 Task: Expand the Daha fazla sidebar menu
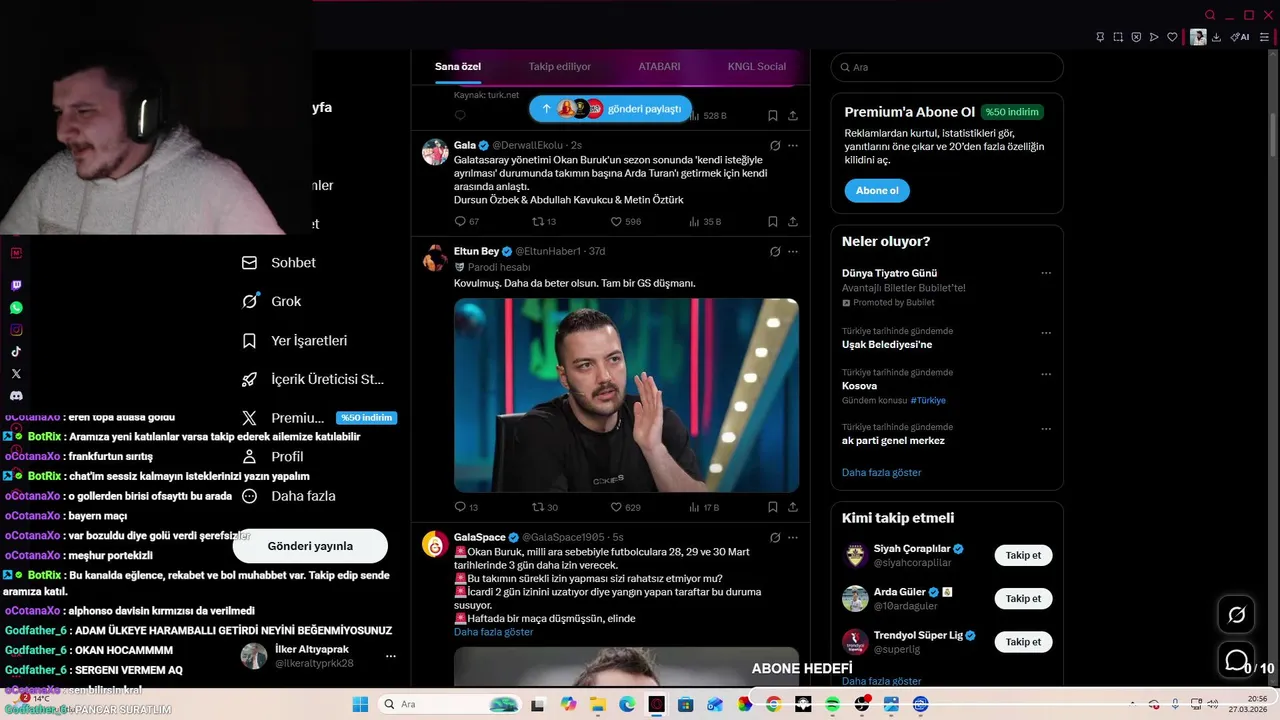(289, 496)
